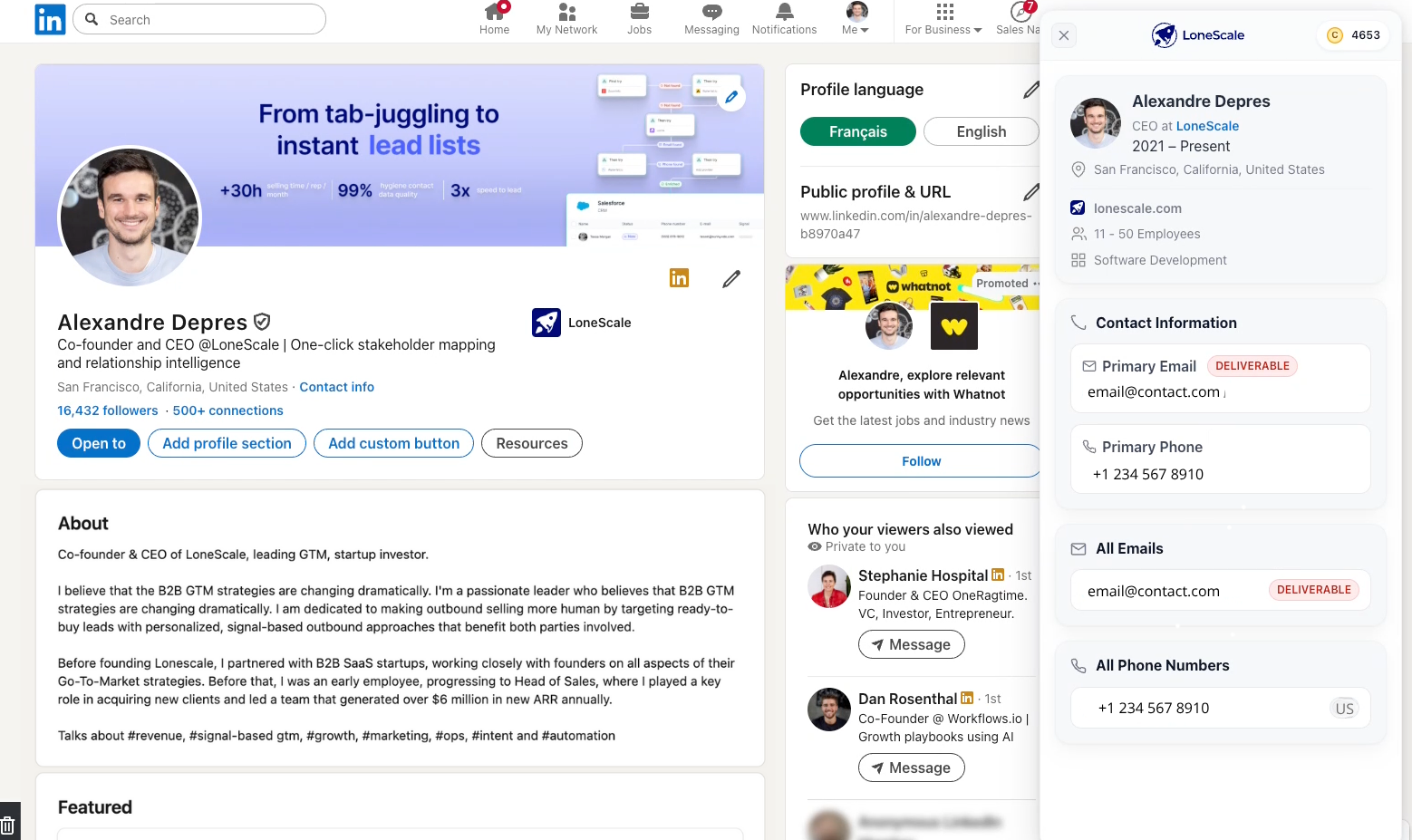Open the Jobs briefcase icon
Screen dimensions: 1412x840
coord(639,19)
